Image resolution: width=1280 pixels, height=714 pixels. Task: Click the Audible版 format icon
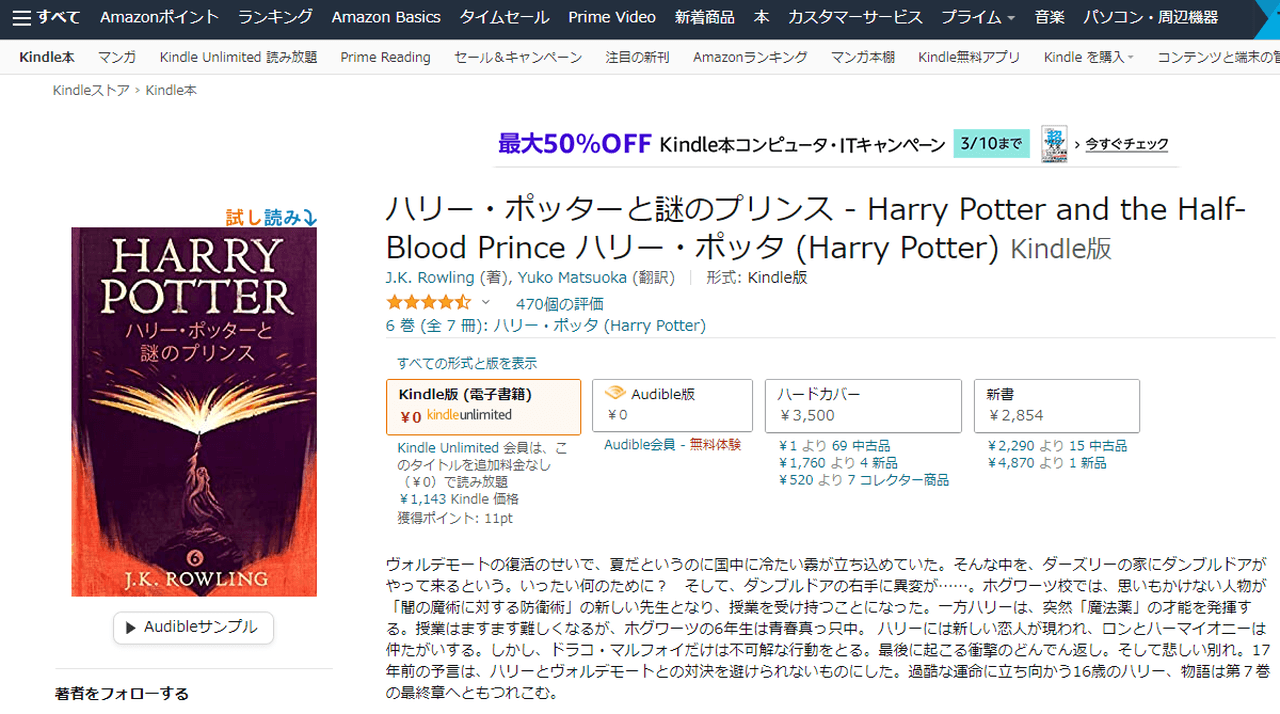click(615, 394)
